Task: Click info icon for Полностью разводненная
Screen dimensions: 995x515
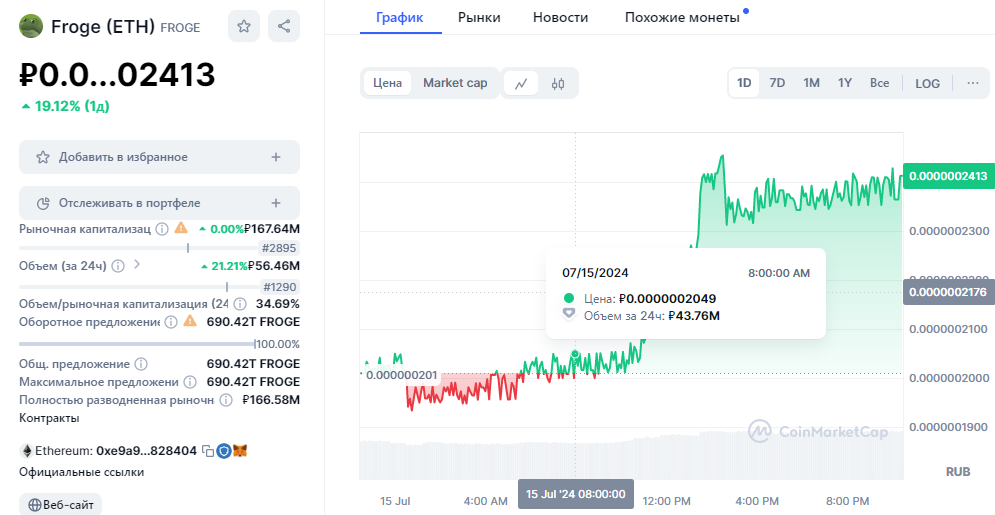Action: [225, 400]
